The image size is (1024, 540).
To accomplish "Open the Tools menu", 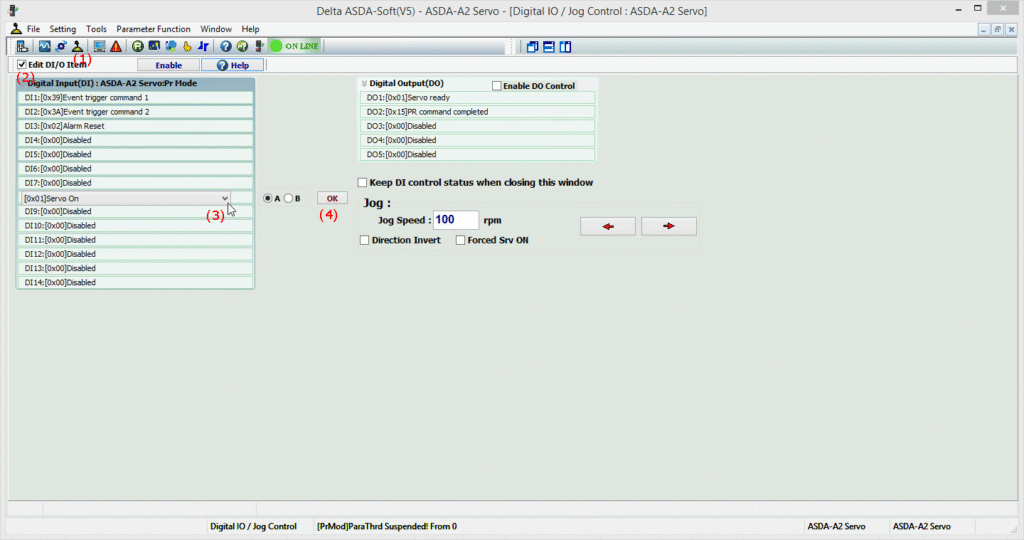I will 96,29.
